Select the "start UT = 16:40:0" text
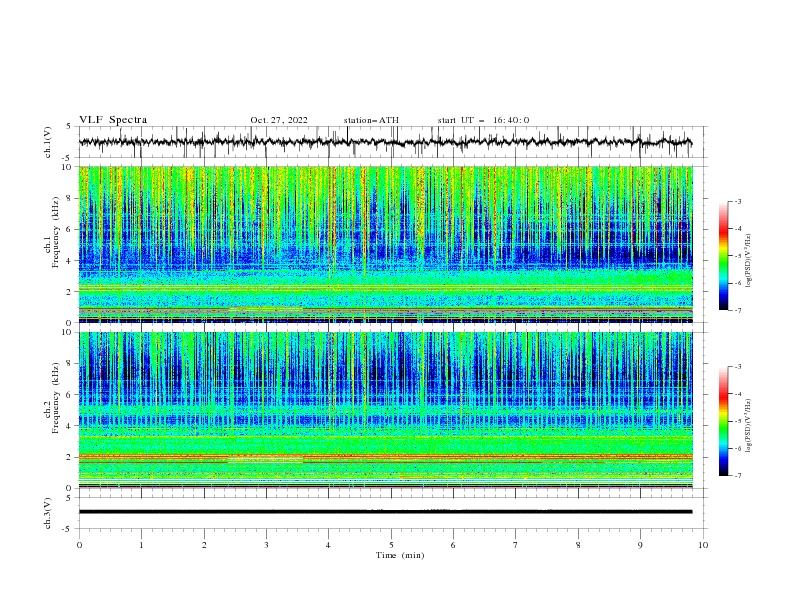 (x=483, y=120)
